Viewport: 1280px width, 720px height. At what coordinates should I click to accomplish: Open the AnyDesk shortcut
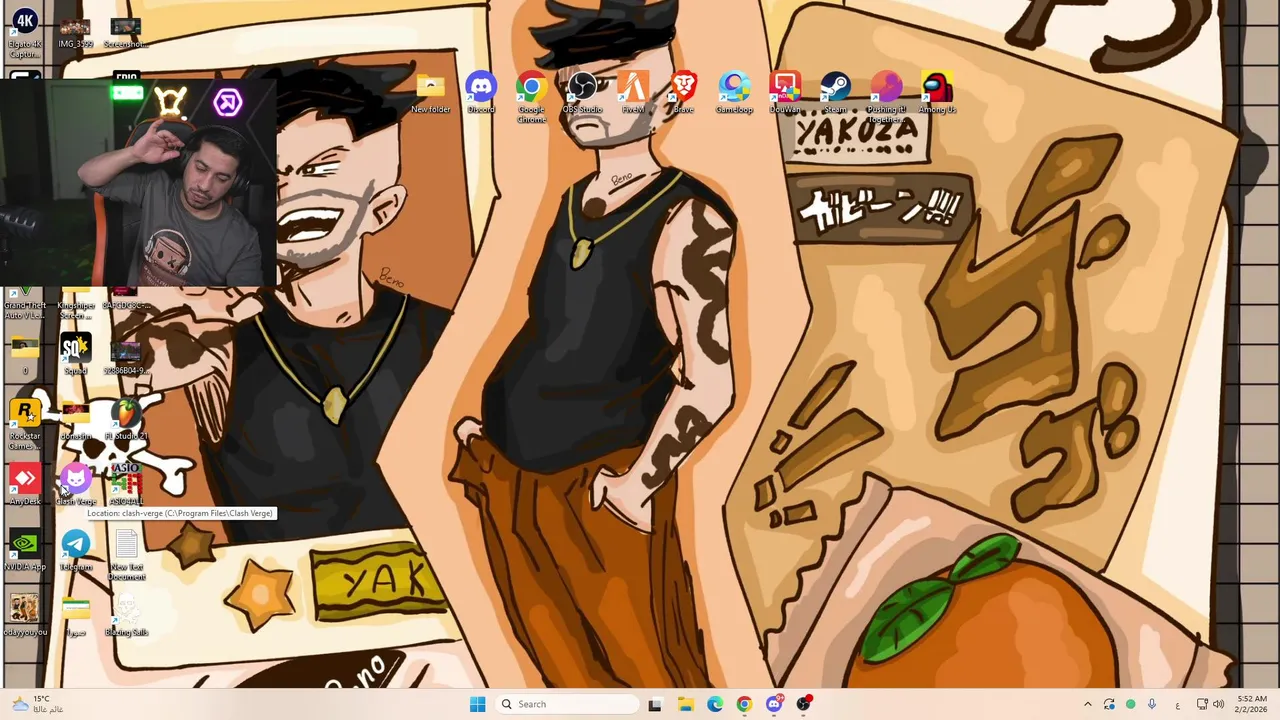[25, 484]
